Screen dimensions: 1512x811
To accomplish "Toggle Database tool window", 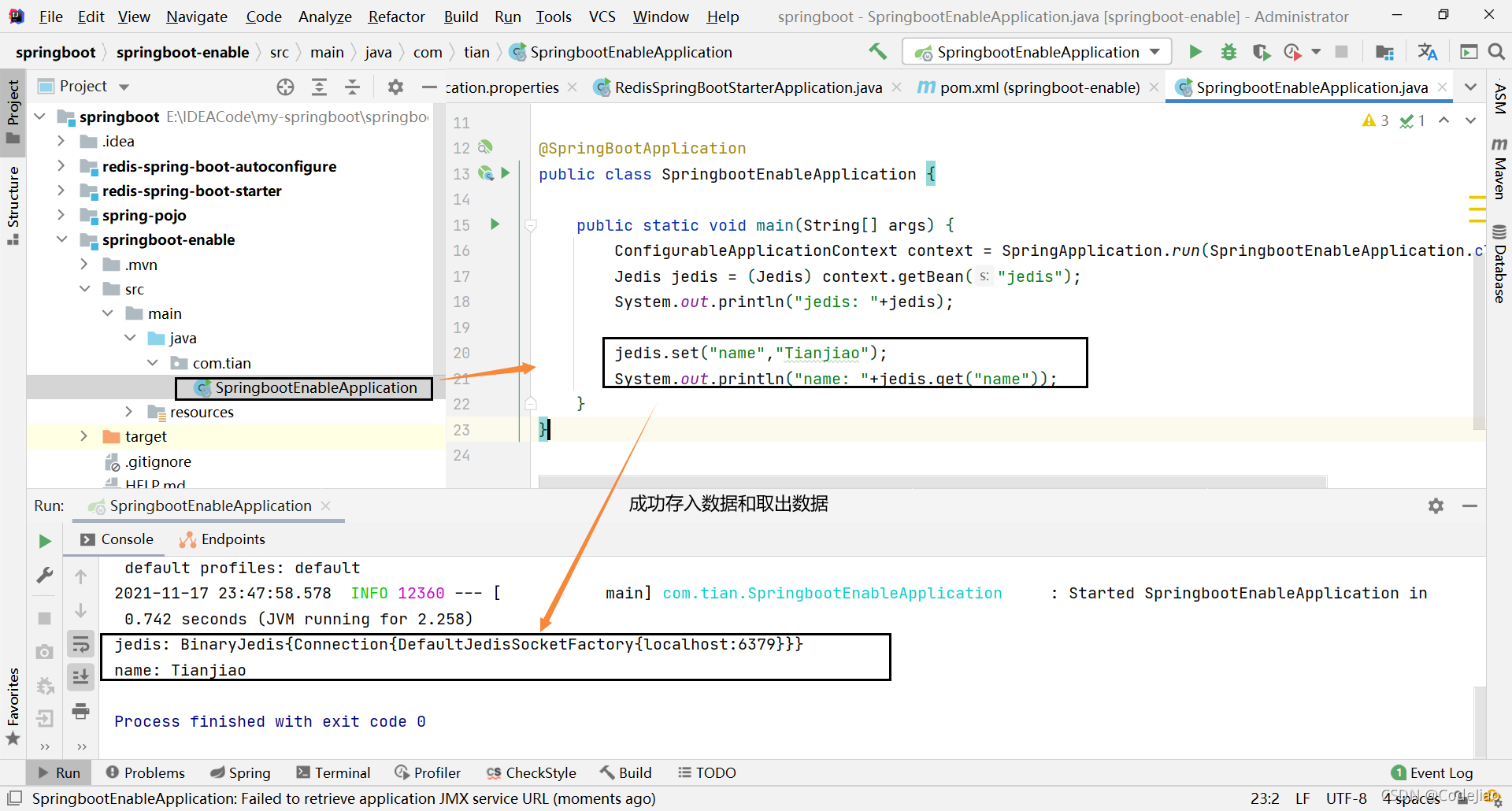I will [1499, 264].
